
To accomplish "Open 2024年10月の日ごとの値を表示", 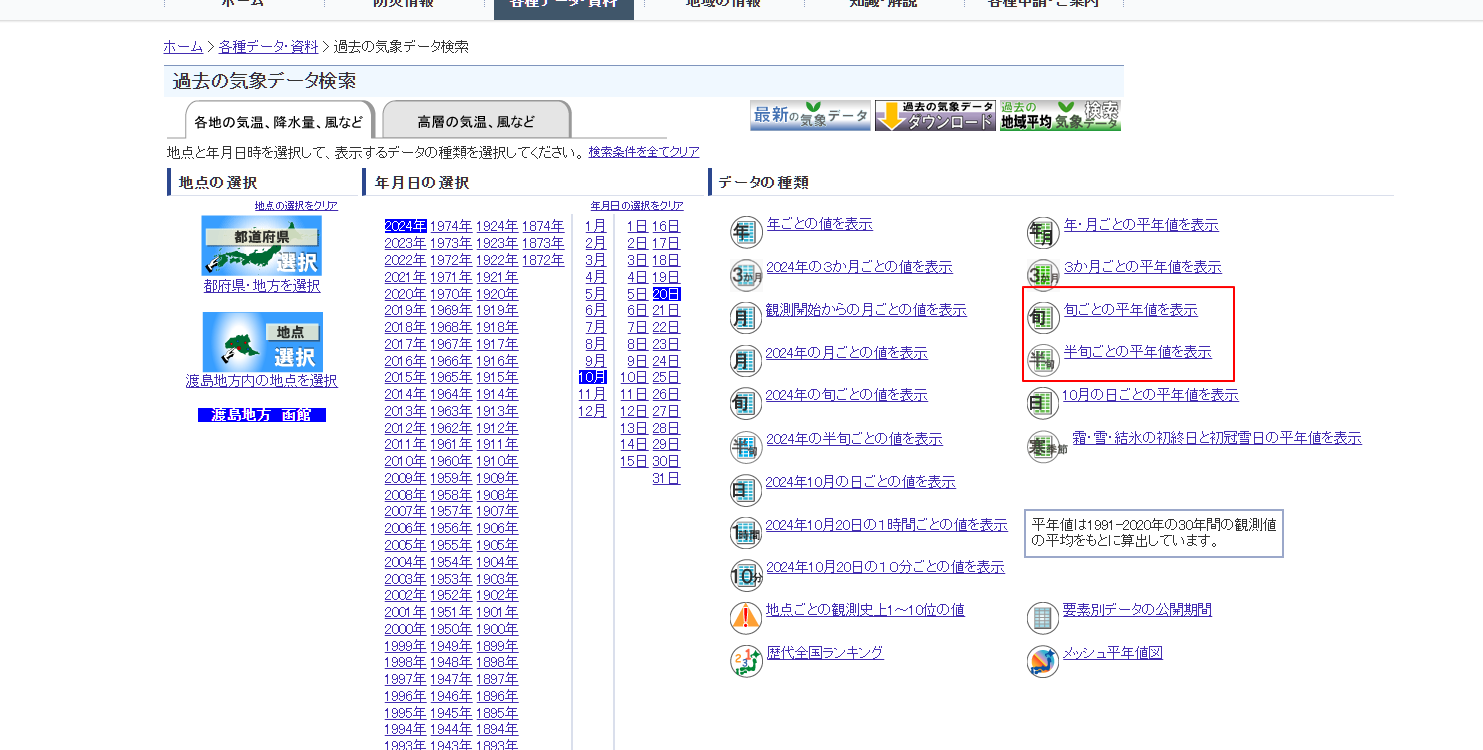I will click(x=860, y=482).
